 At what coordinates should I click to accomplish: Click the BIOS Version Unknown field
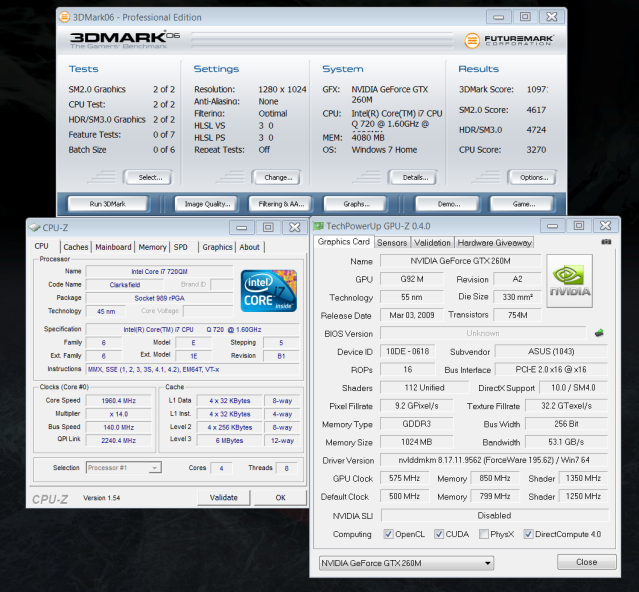coord(483,333)
